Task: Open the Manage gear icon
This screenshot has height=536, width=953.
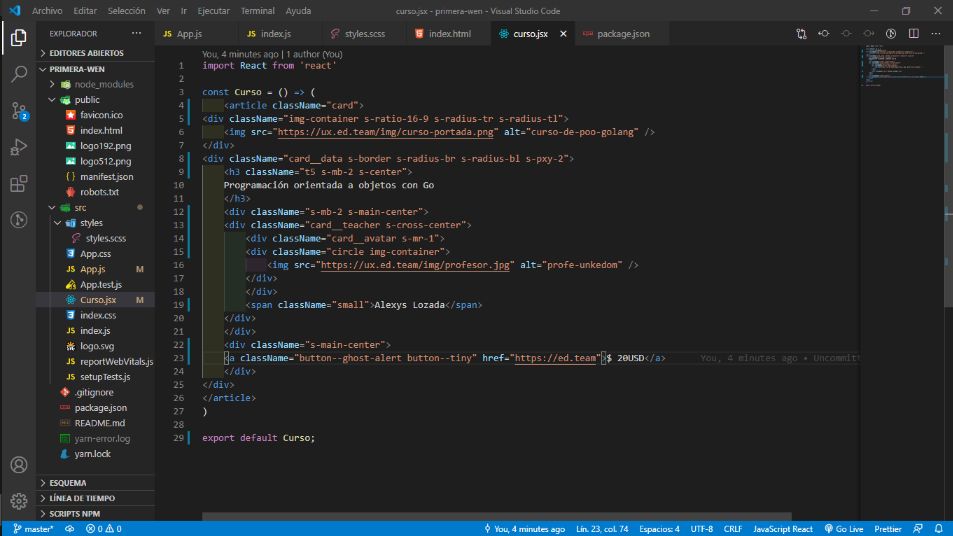Action: pos(18,501)
